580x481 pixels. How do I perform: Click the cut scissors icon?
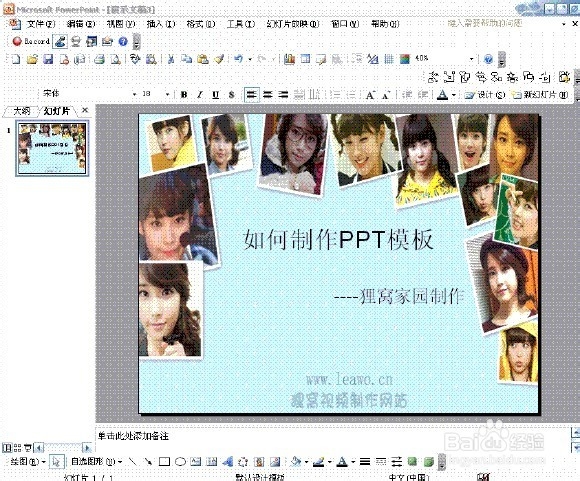click(x=171, y=59)
